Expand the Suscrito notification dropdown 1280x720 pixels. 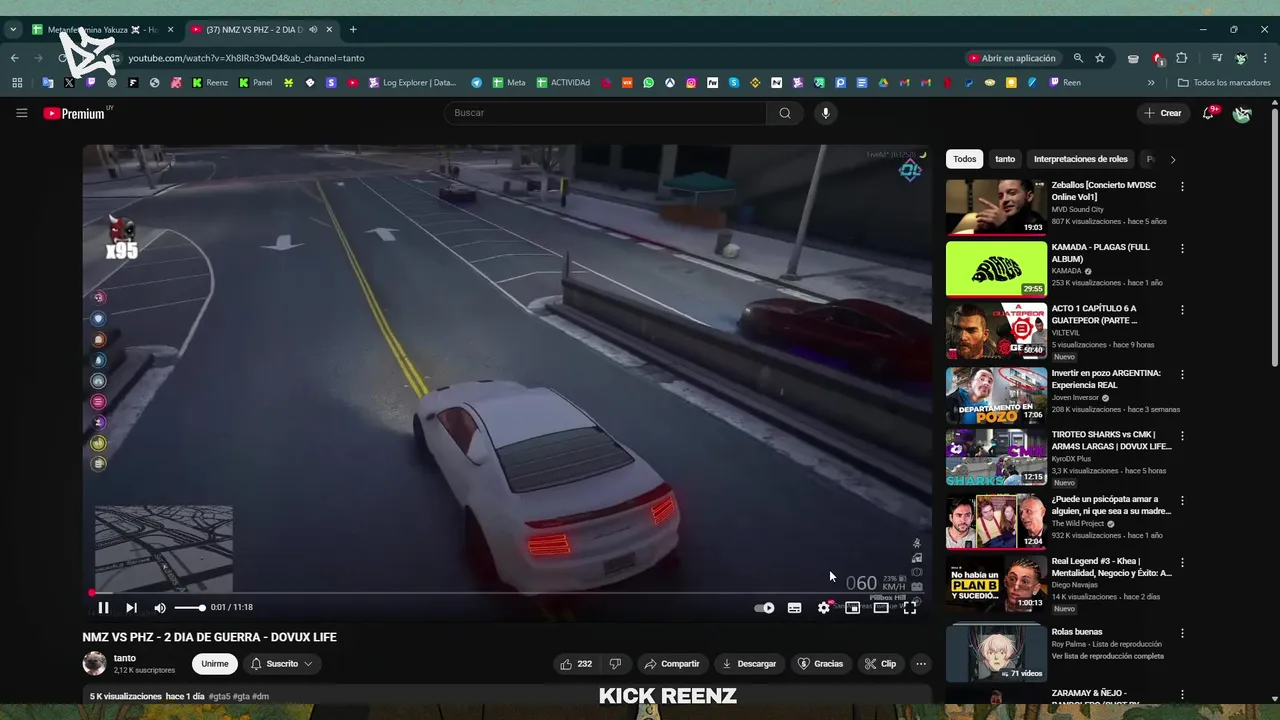pyautogui.click(x=282, y=664)
